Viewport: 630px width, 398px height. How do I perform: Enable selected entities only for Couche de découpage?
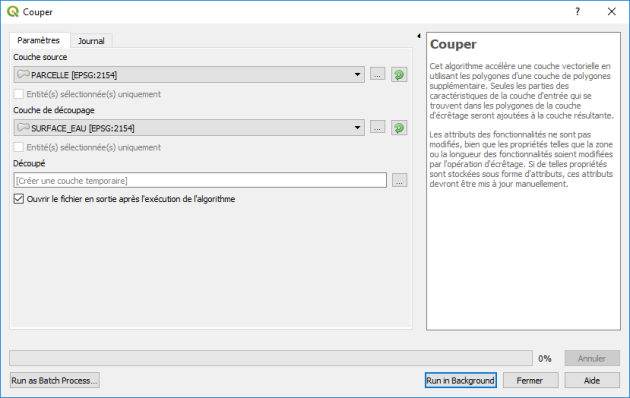18,147
